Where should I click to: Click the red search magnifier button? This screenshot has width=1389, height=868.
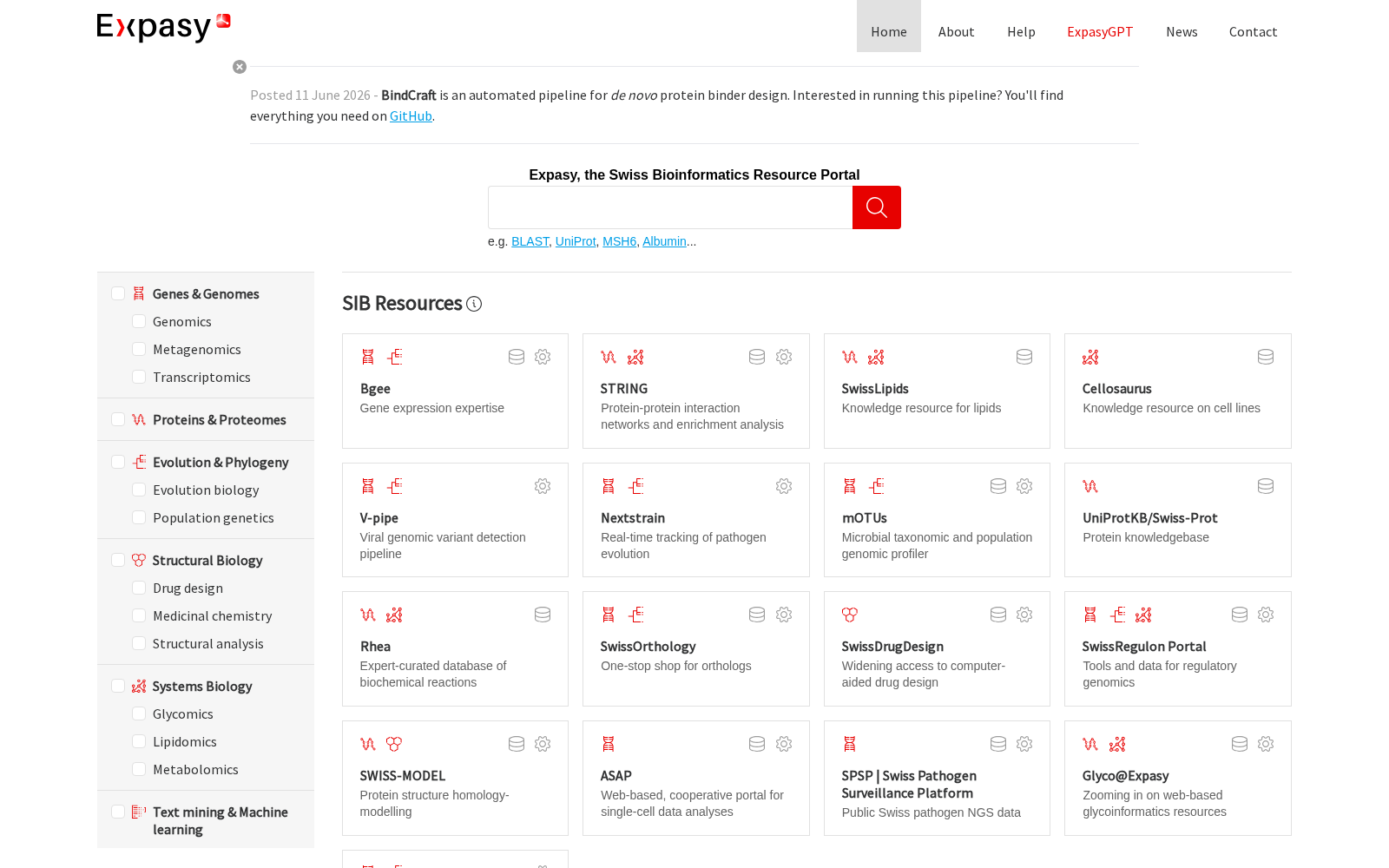click(877, 207)
